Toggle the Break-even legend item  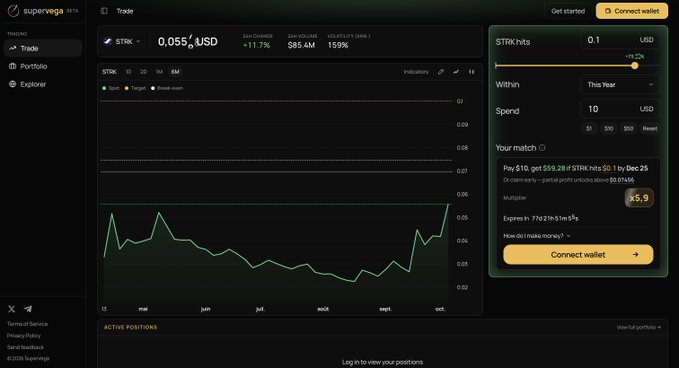(167, 88)
